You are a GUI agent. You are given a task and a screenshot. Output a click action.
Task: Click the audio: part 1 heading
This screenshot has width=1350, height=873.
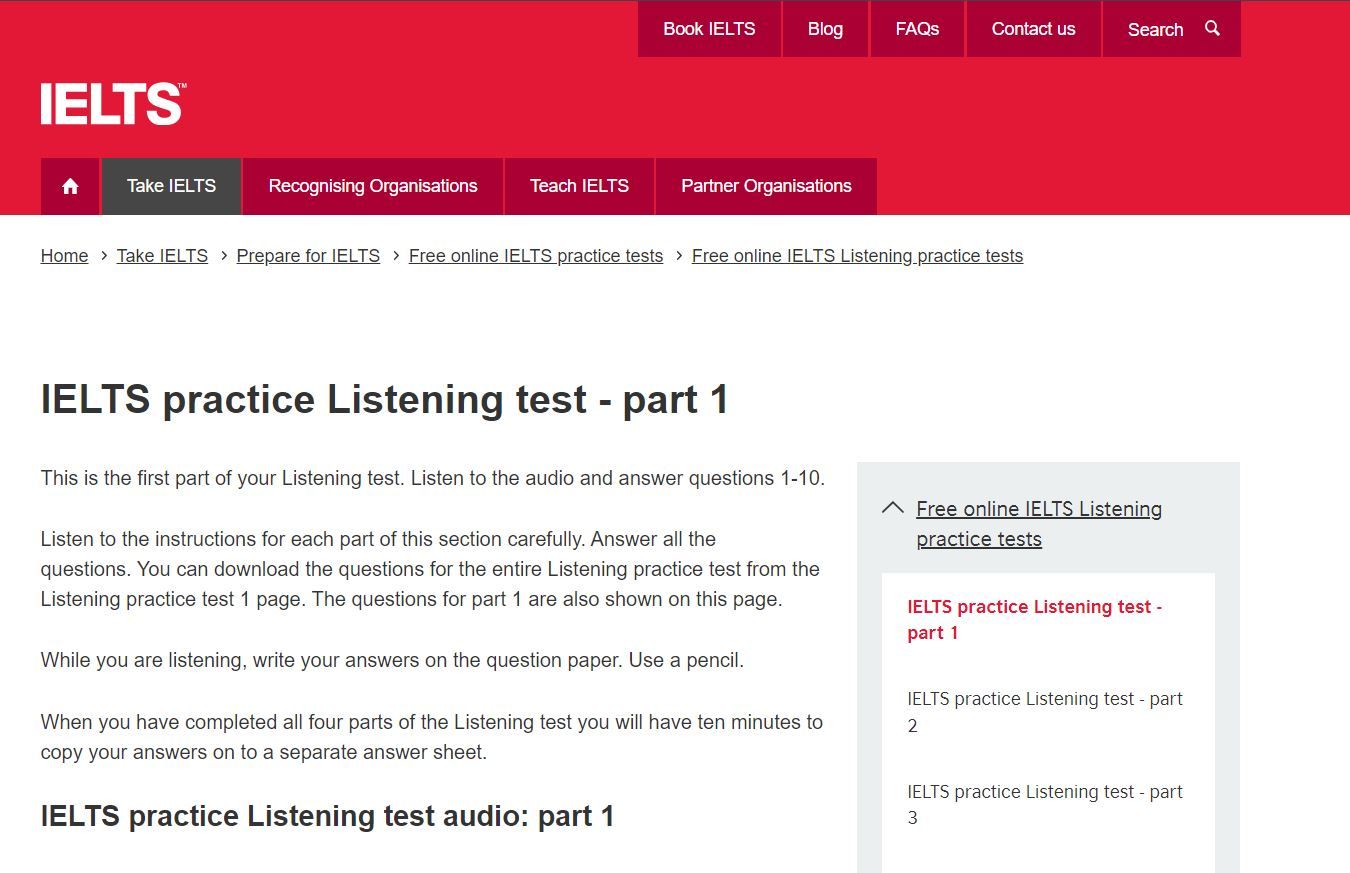click(327, 816)
